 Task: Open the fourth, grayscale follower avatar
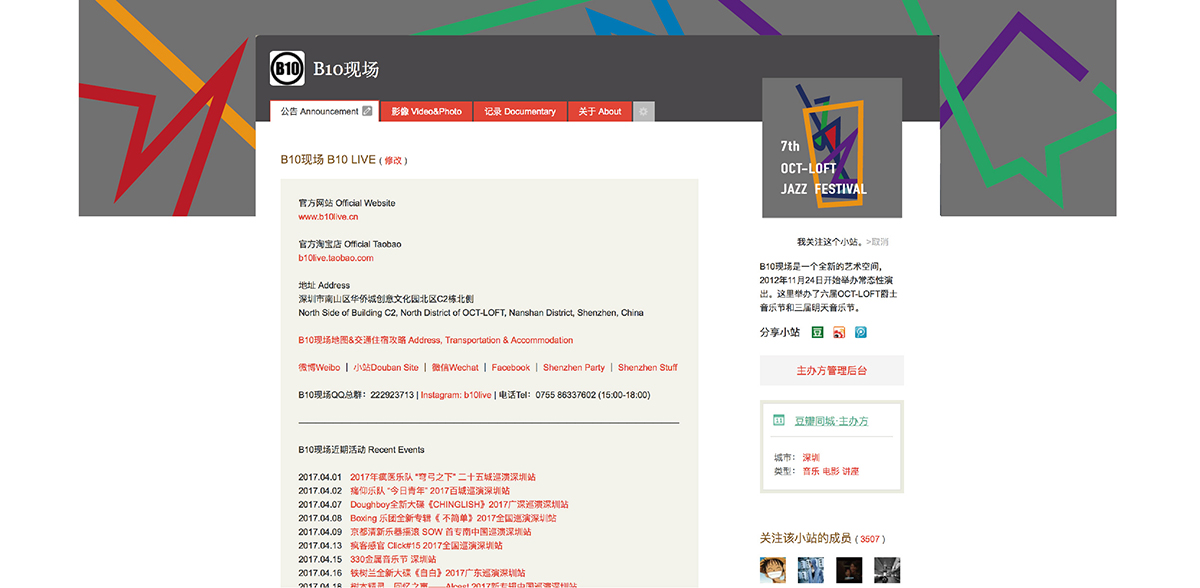tap(887, 570)
